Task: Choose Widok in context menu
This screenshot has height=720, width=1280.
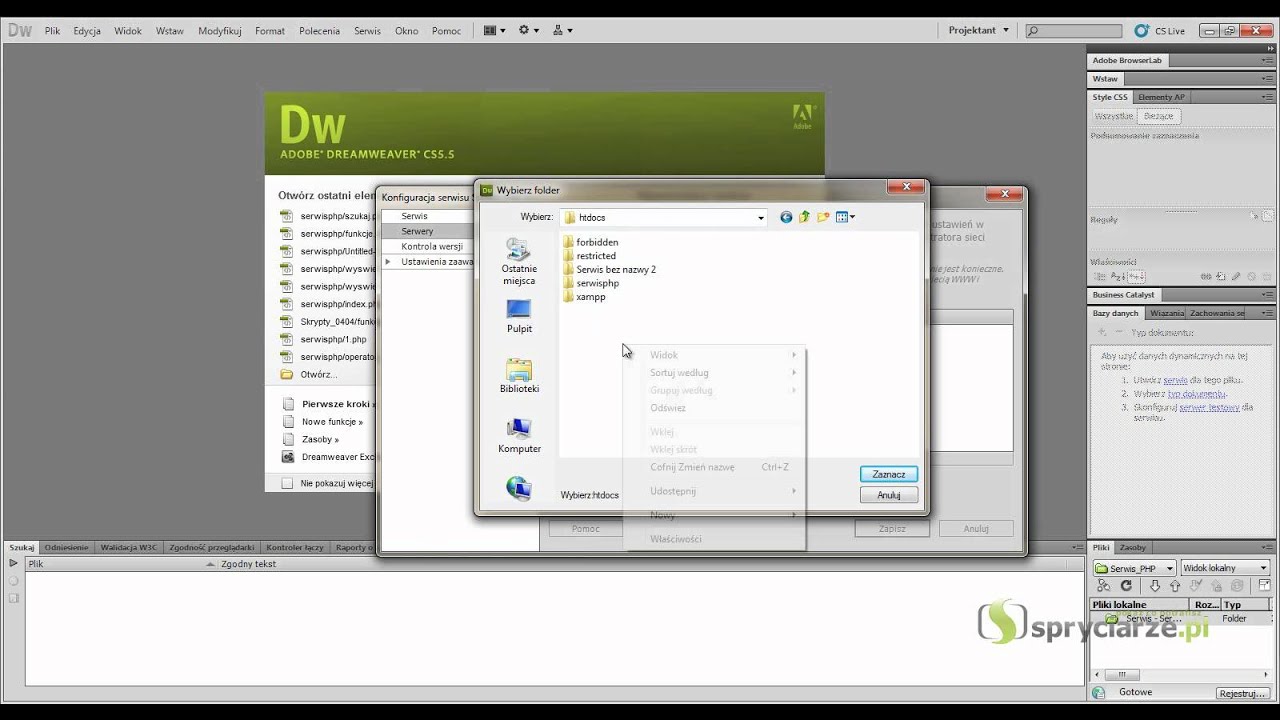Action: (714, 355)
